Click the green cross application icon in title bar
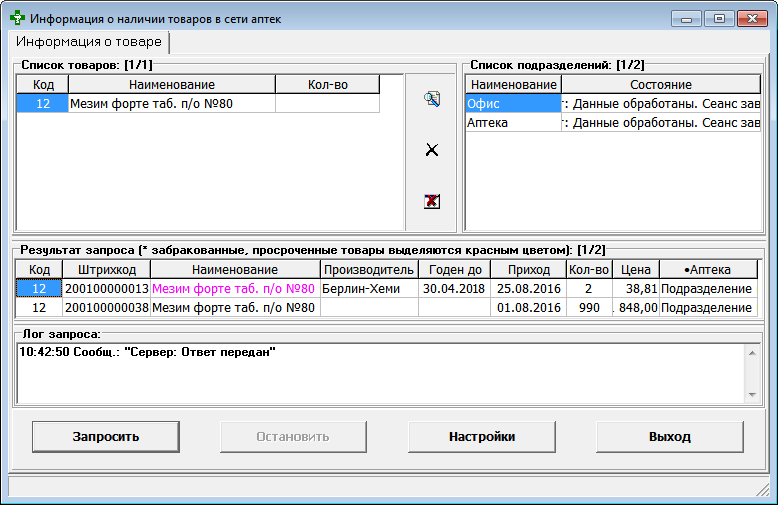This screenshot has height=505, width=778. click(x=17, y=19)
